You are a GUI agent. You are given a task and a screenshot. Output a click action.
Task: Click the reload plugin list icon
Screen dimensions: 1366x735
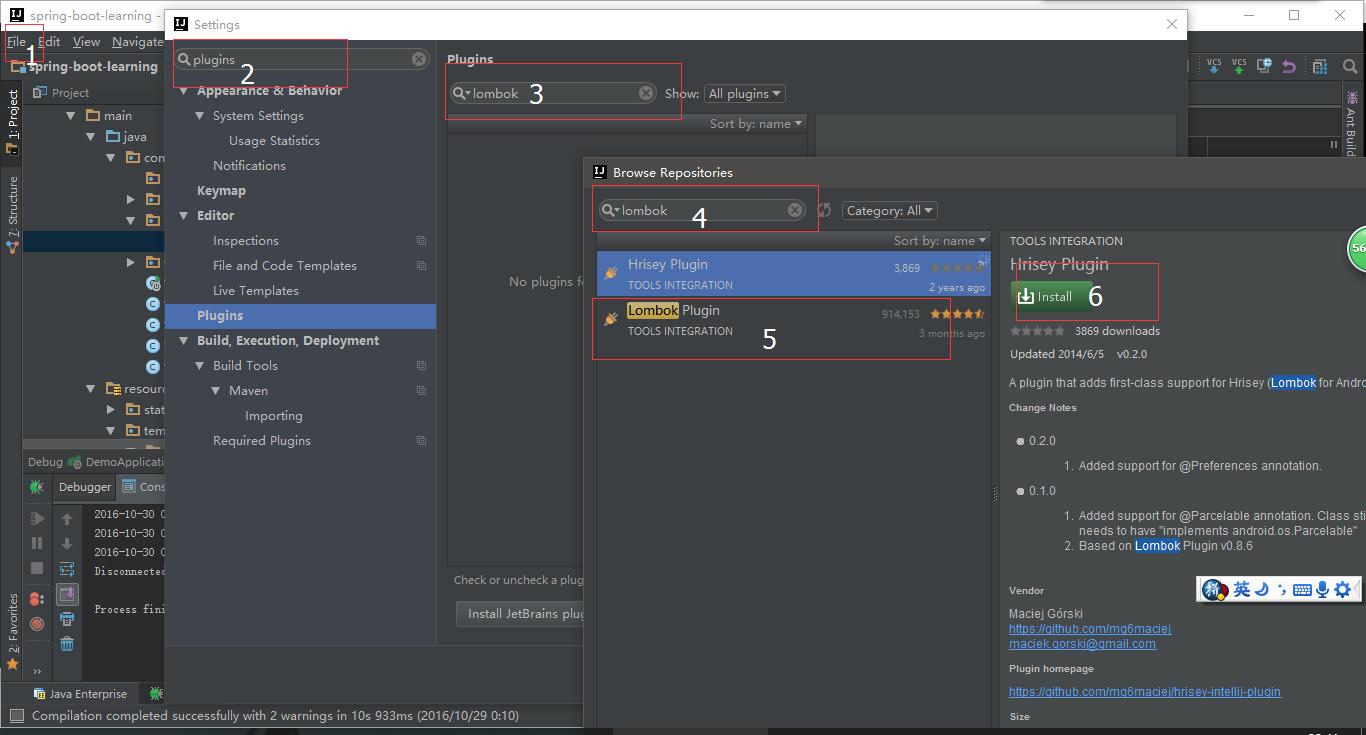tap(824, 210)
